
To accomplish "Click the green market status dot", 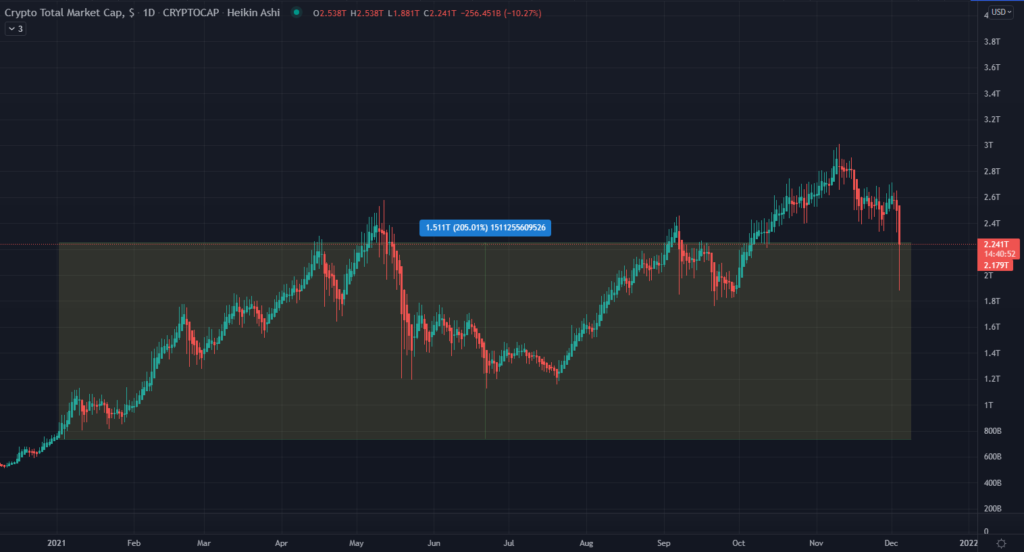I will (296, 12).
